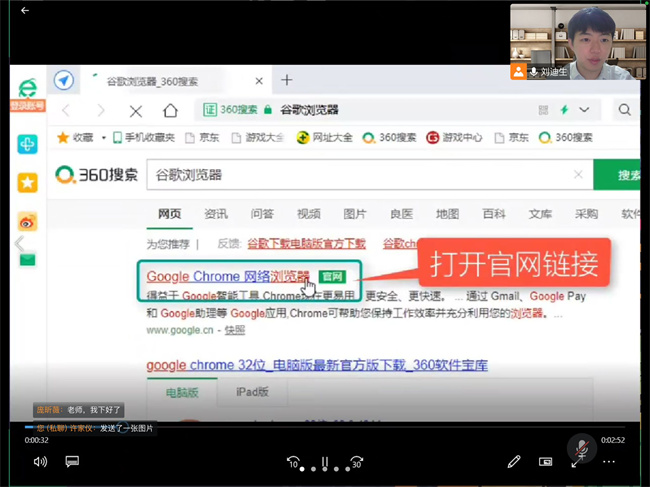The image size is (650, 487).
Task: Toggle the volume speaker icon
Action: coord(40,461)
